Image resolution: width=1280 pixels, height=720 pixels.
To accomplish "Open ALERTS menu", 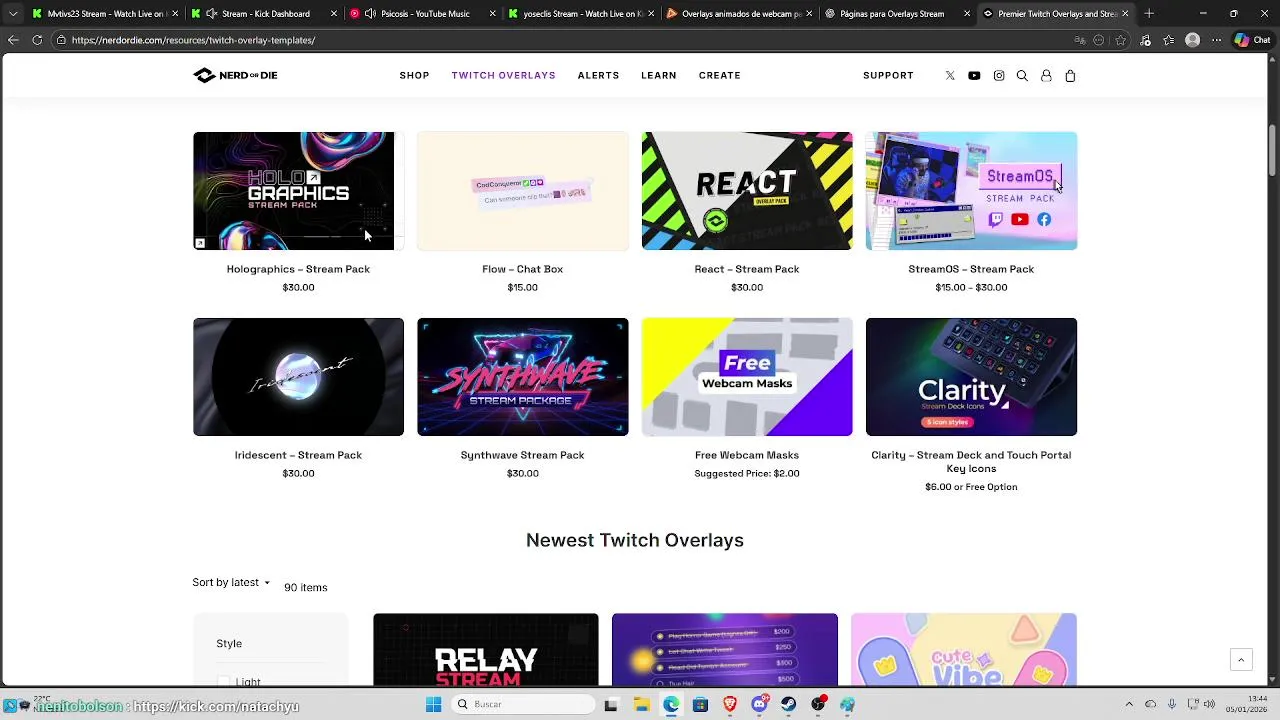I will pos(598,75).
